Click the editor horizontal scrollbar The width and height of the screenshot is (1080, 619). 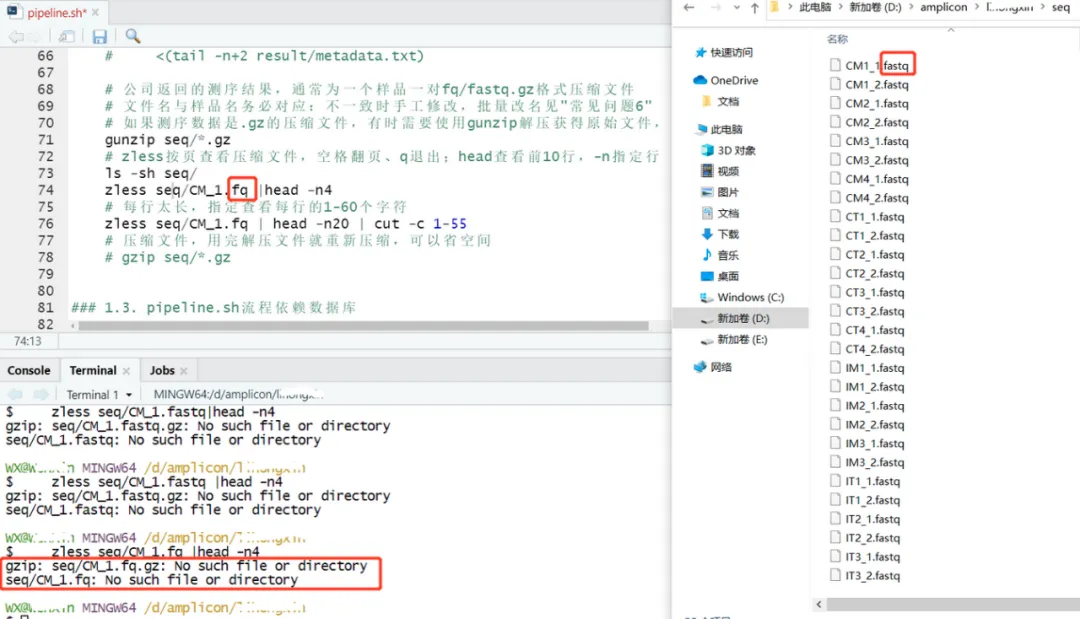pos(363,326)
